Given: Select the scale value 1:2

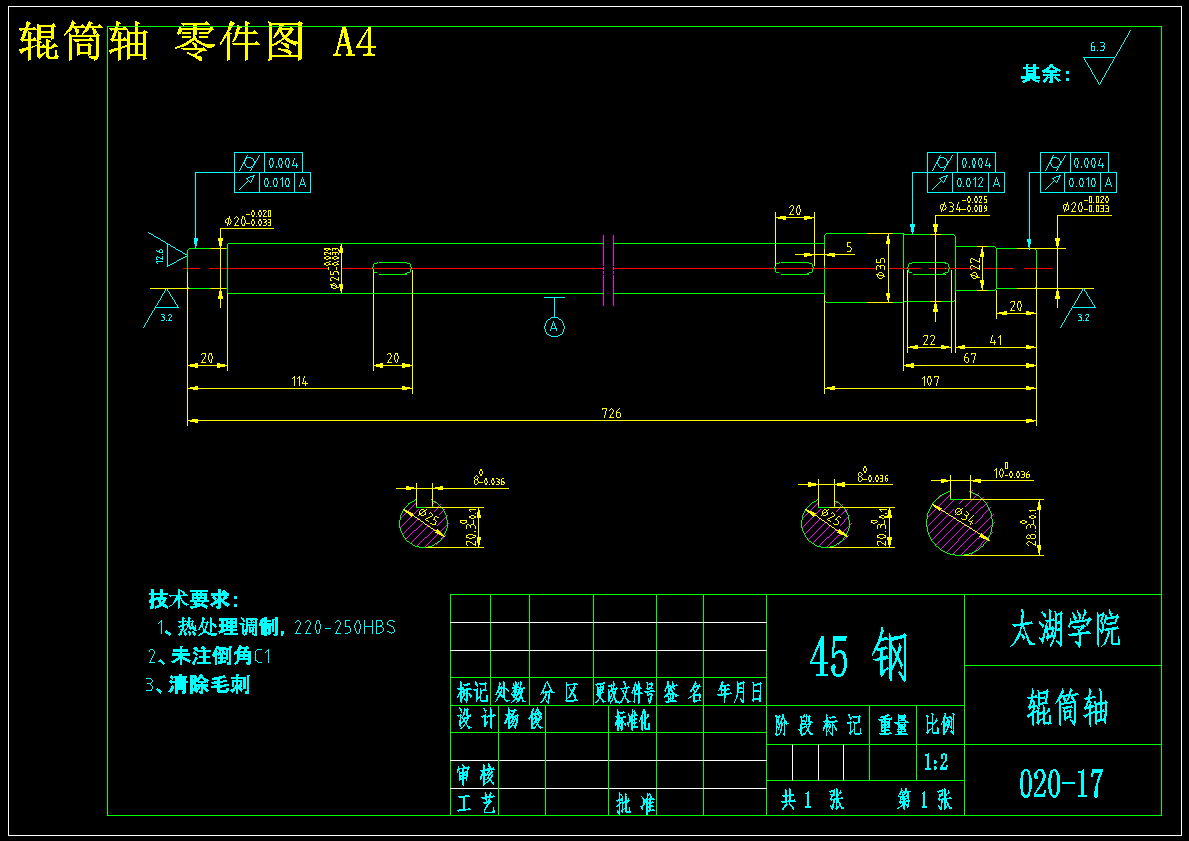Looking at the screenshot, I should click(x=937, y=762).
